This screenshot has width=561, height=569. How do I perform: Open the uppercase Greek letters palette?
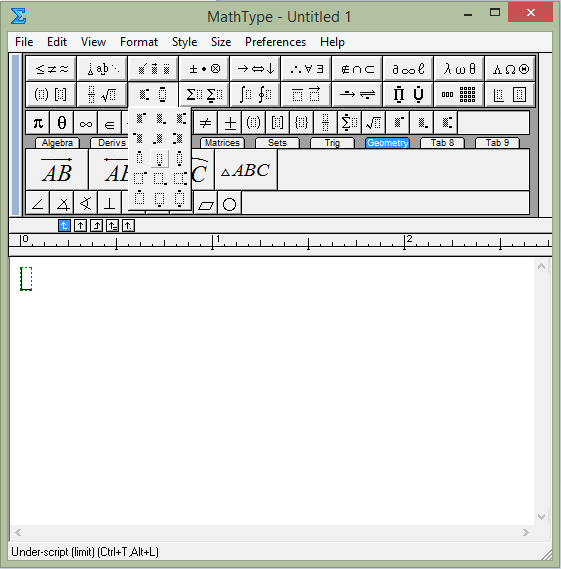click(510, 69)
